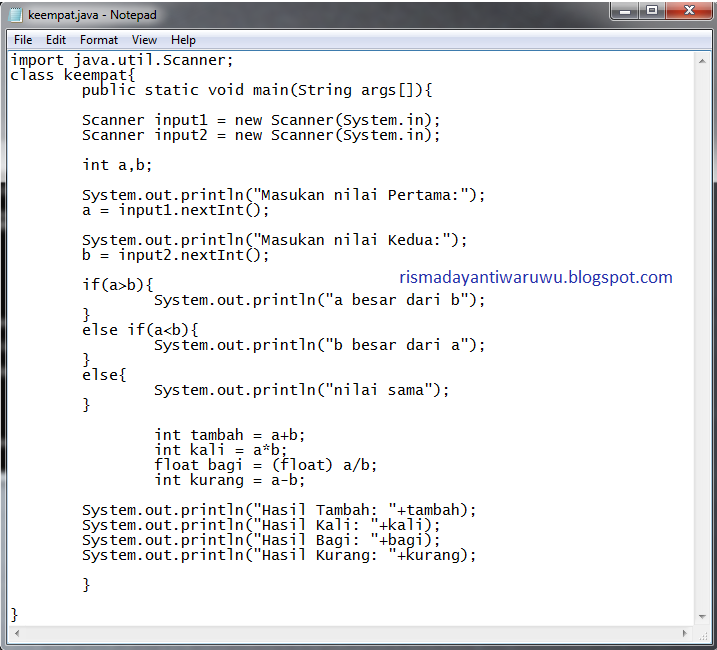
Task: Click the 'Hasil Kali:' println line
Action: pos(261,525)
